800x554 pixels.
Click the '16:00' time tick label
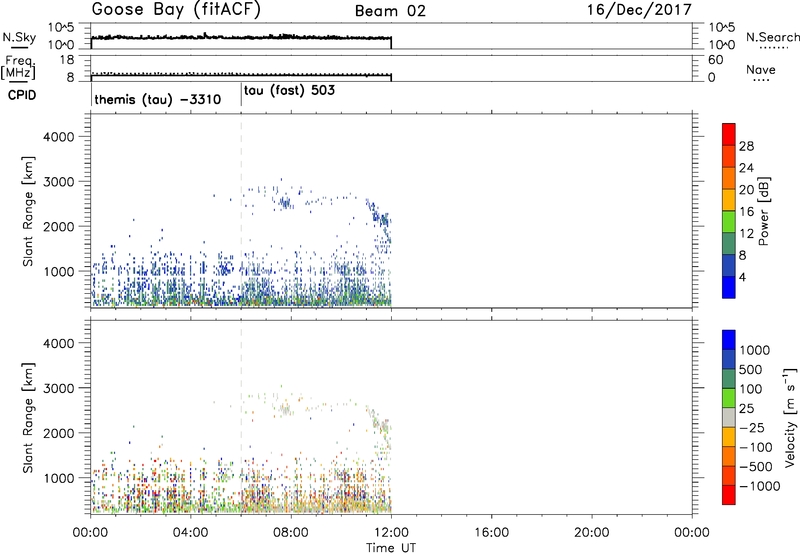point(491,533)
